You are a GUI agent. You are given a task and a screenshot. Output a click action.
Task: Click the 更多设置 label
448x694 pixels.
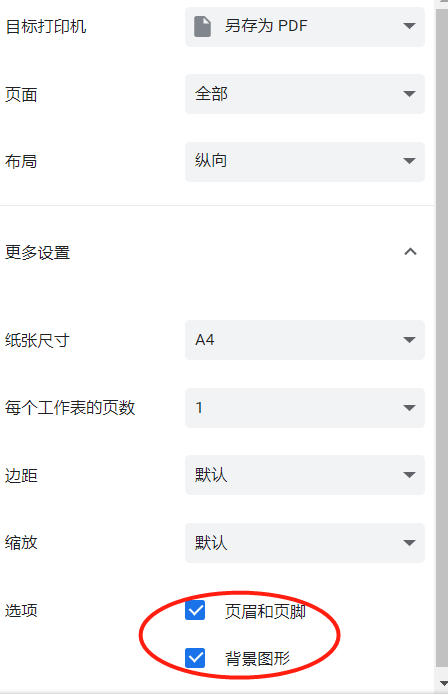point(38,253)
